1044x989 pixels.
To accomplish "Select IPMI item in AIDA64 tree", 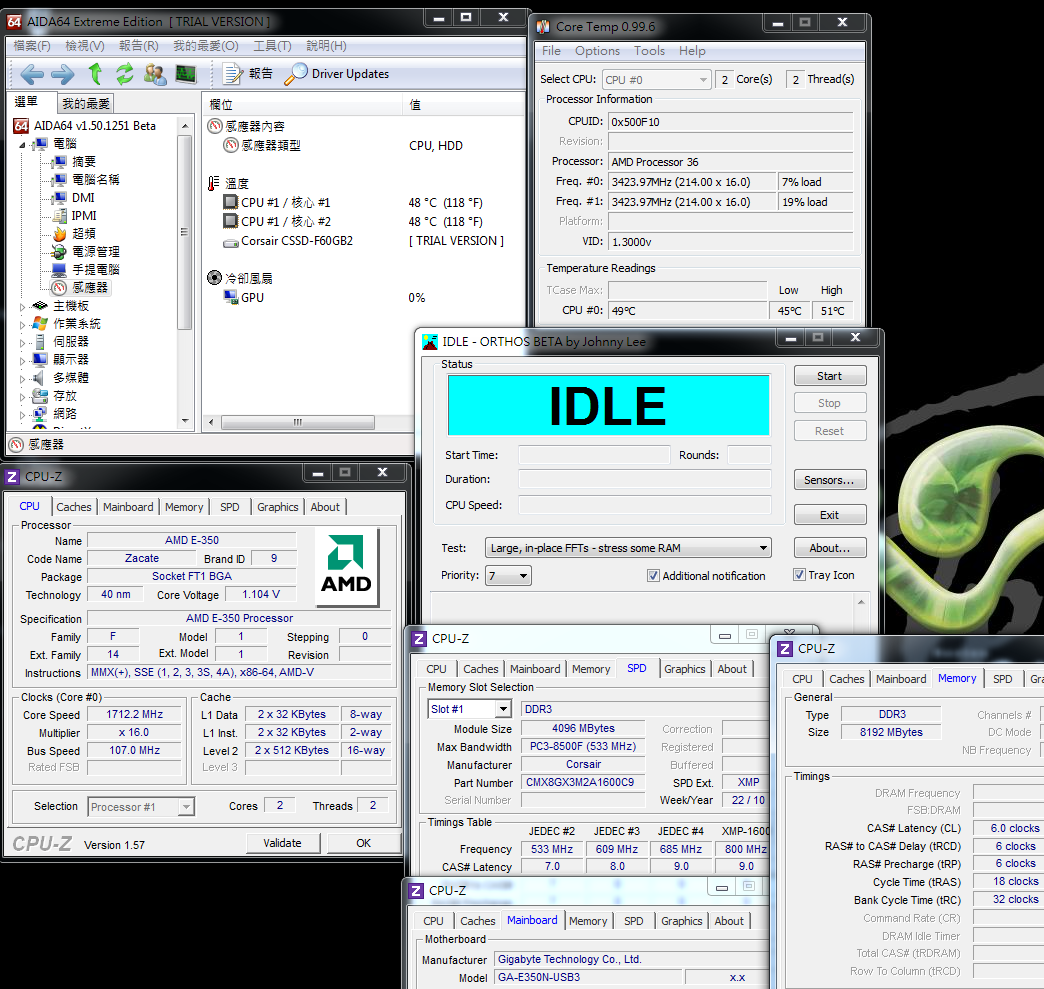I will tap(85, 216).
